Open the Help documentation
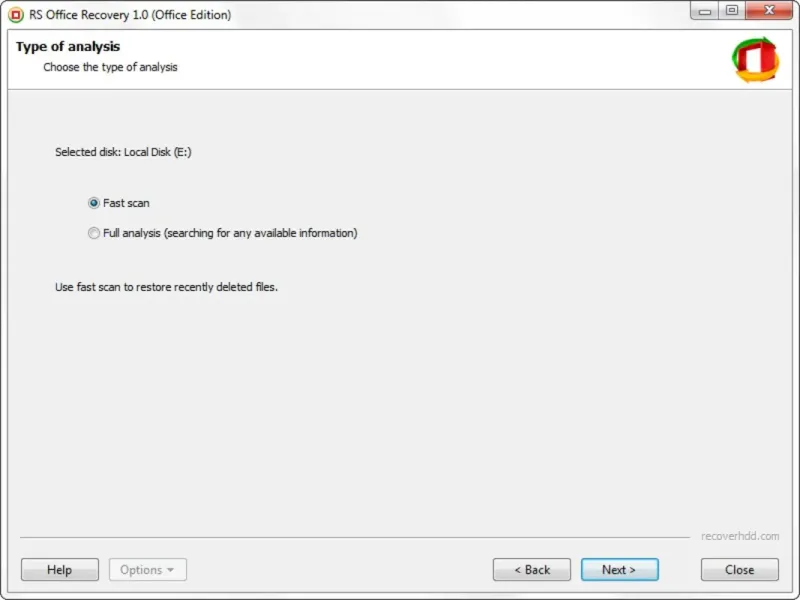The height and width of the screenshot is (600, 800). pyautogui.click(x=59, y=570)
